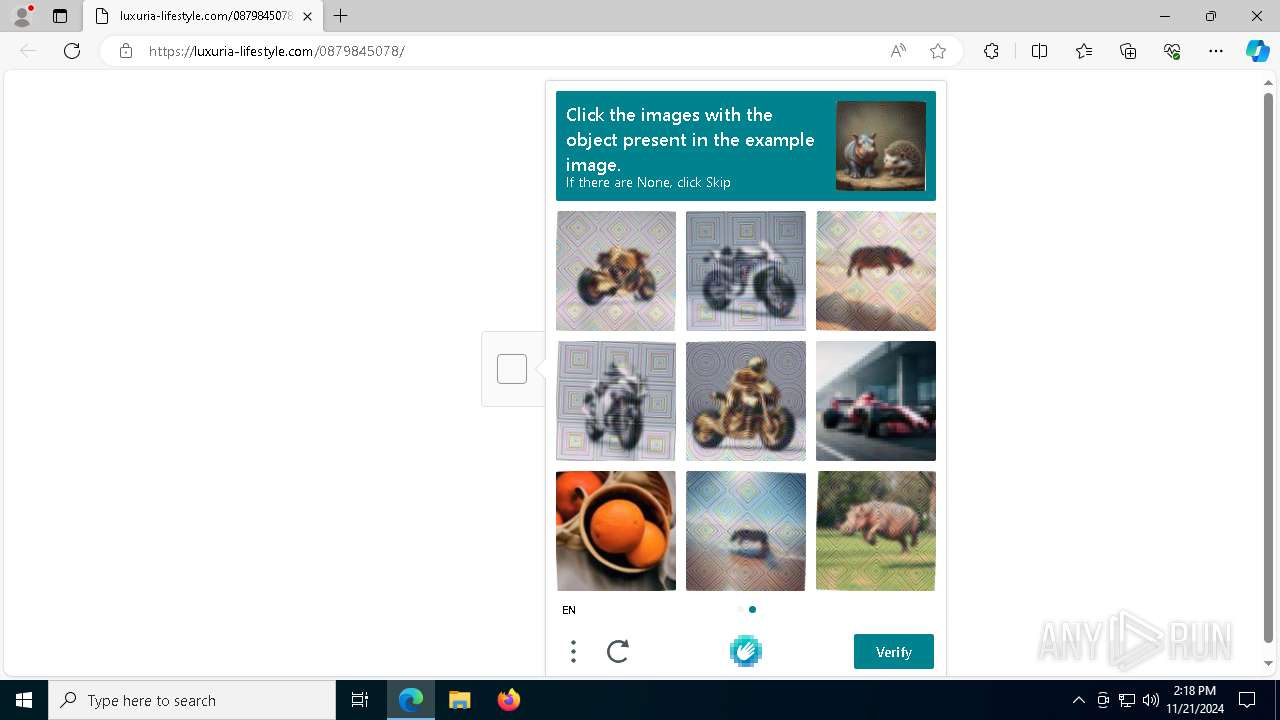Select the red race car image
1280x720 pixels.
point(876,401)
